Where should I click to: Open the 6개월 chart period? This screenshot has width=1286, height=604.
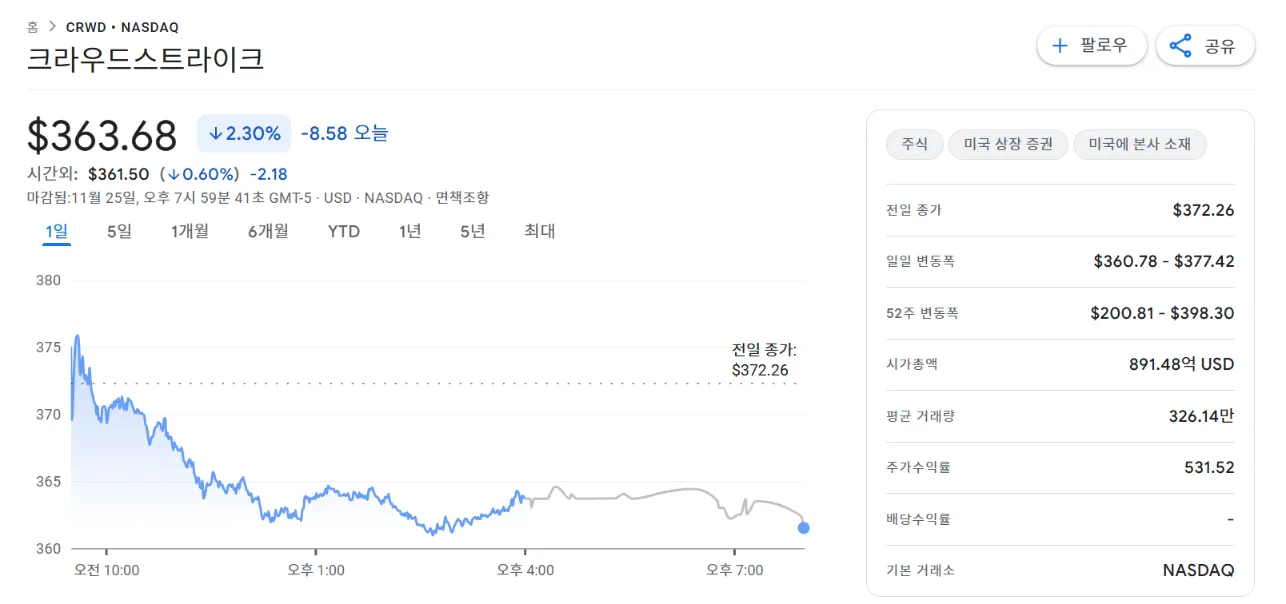click(267, 231)
